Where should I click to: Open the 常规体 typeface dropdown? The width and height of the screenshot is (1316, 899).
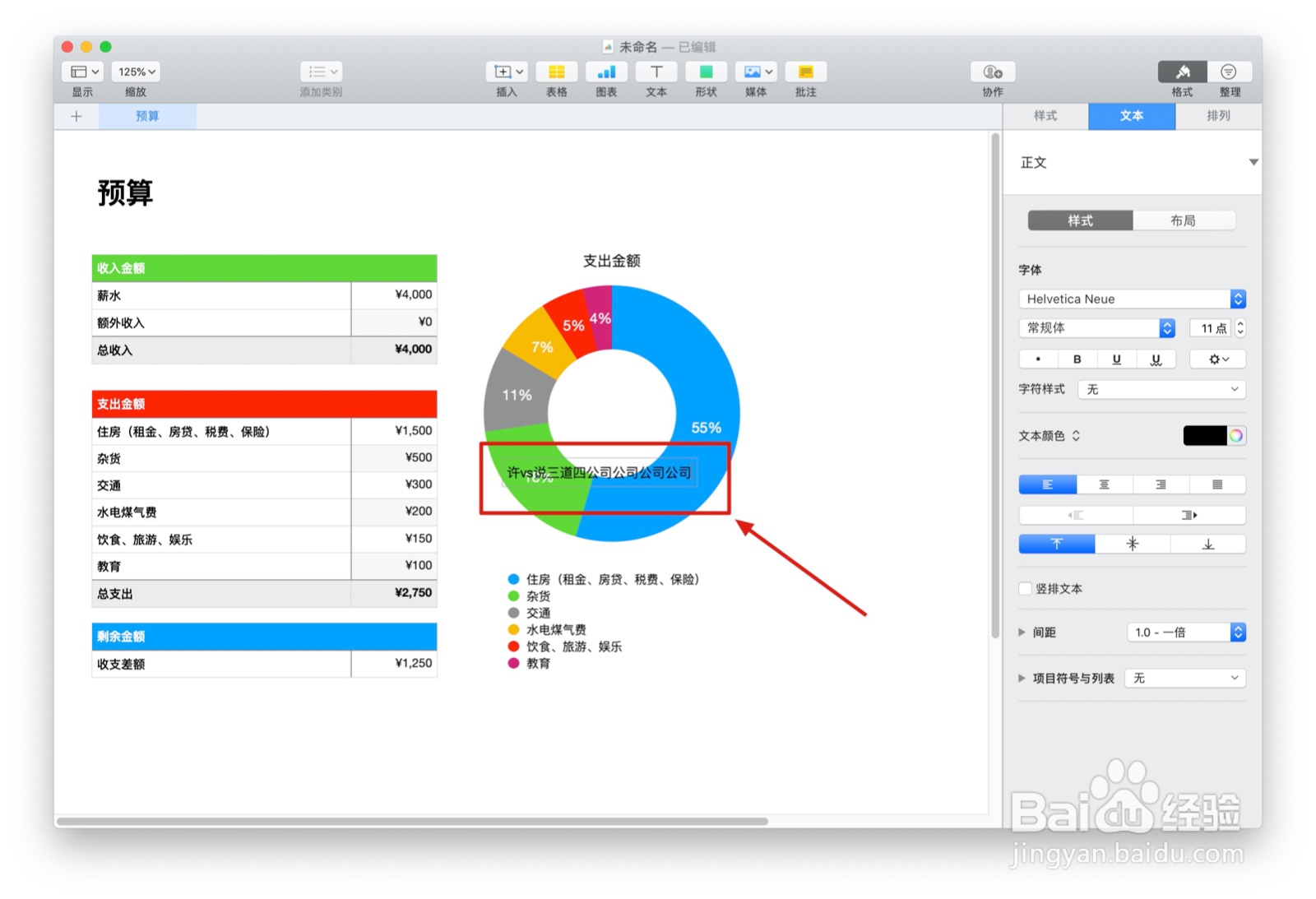coord(1096,327)
